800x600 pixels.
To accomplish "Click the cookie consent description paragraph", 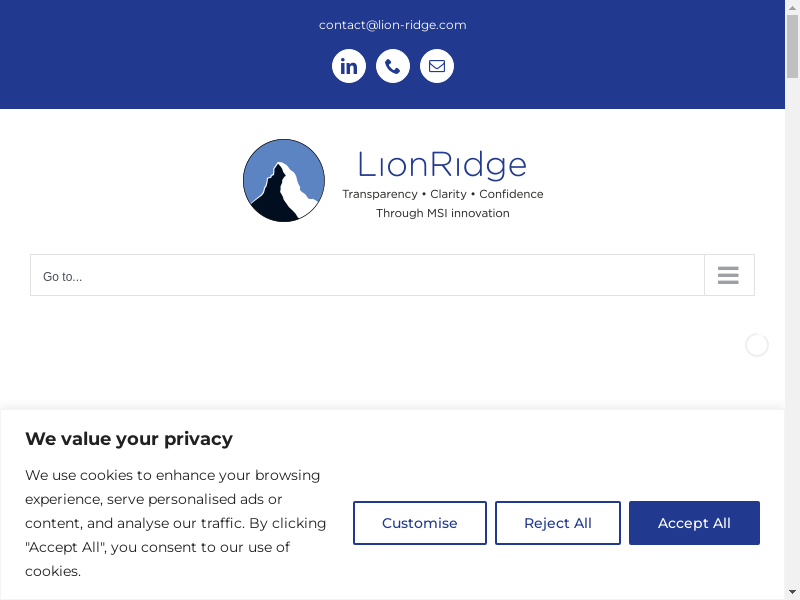I will [176, 523].
